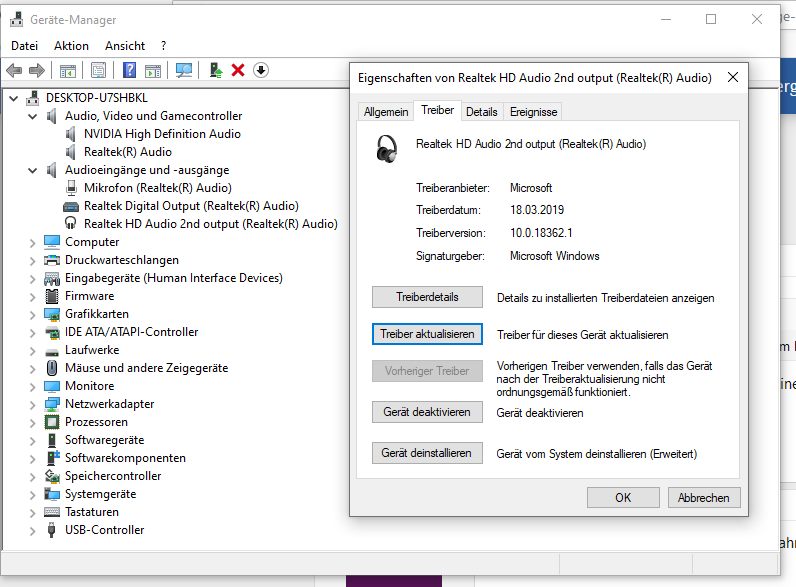Show the console tree pane icon
The image size is (796, 587).
tap(68, 70)
